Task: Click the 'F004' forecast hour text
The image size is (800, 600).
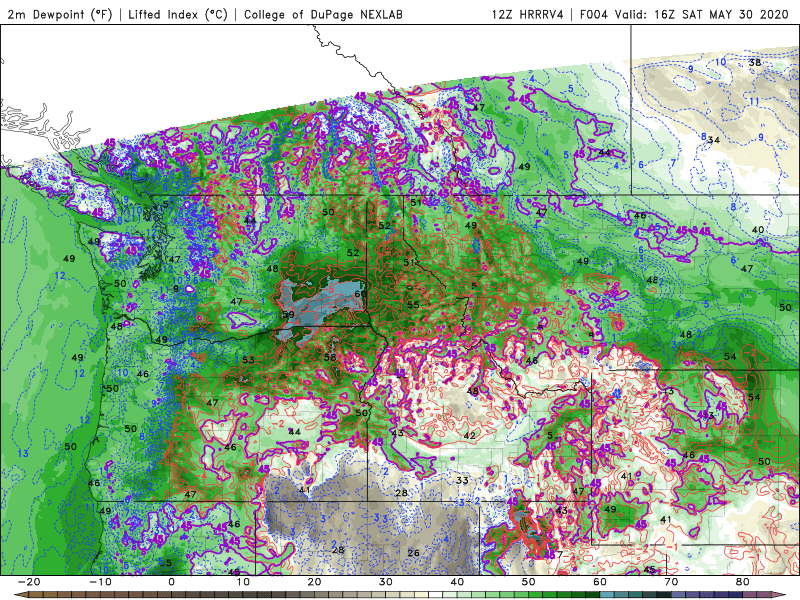Action: (594, 15)
